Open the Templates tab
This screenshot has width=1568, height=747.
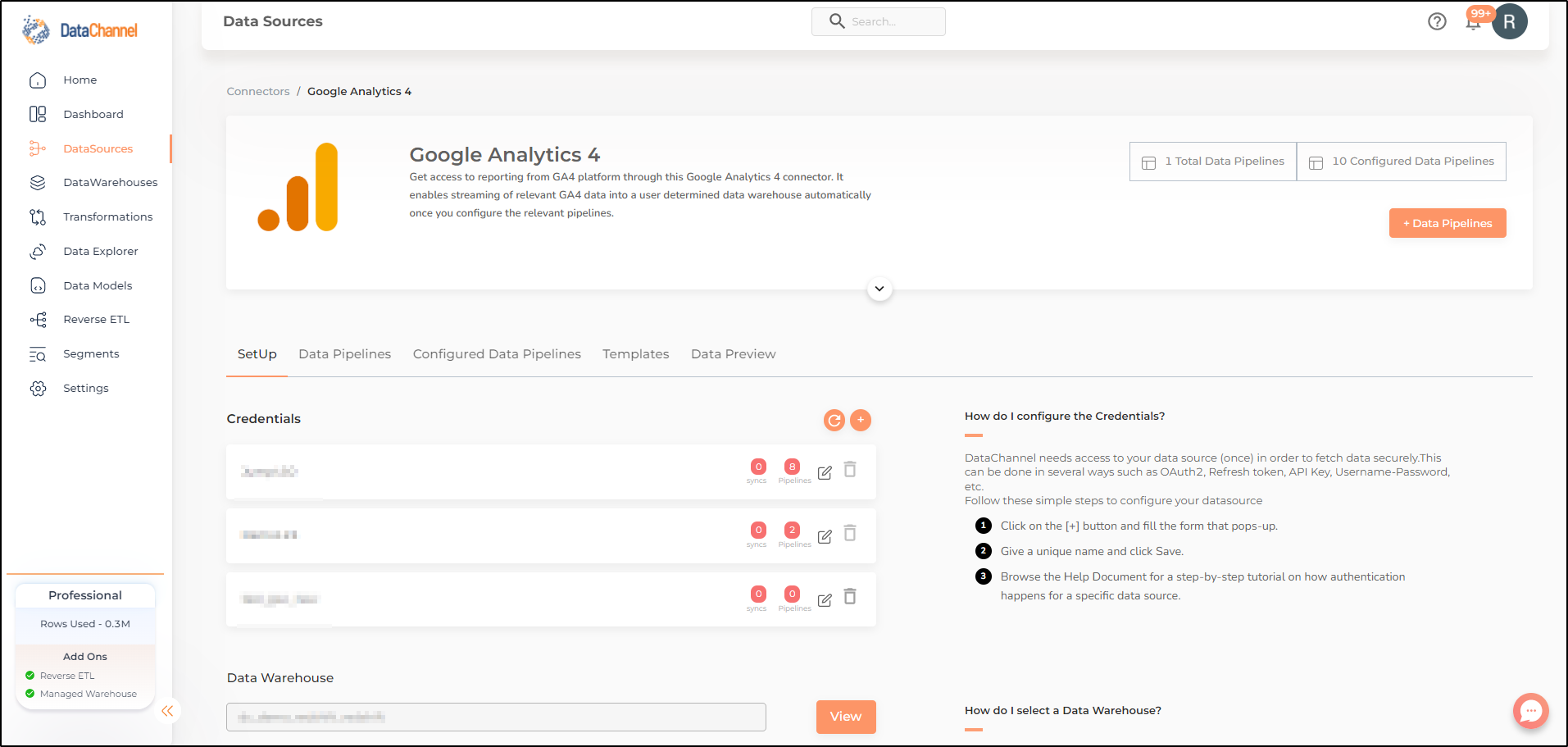tap(635, 354)
